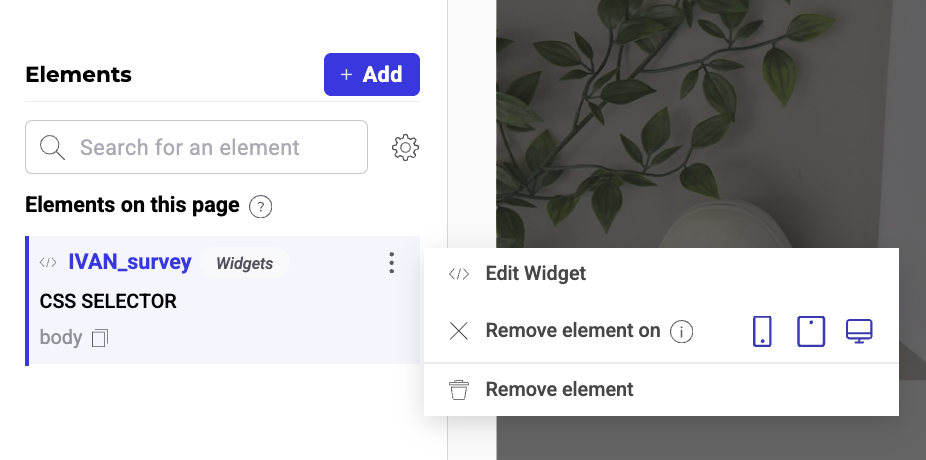This screenshot has height=460, width=926.
Task: Click the X icon beside Remove element on
Action: click(x=459, y=331)
